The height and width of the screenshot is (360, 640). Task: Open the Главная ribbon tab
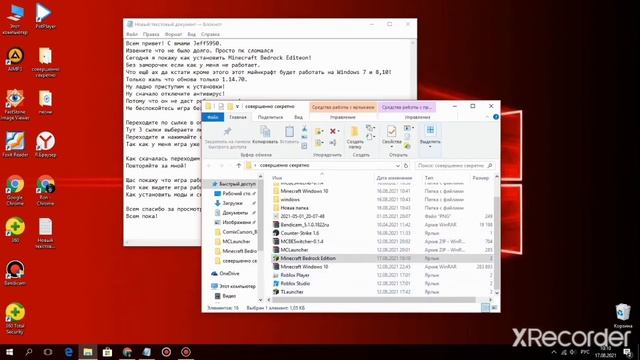pos(238,117)
